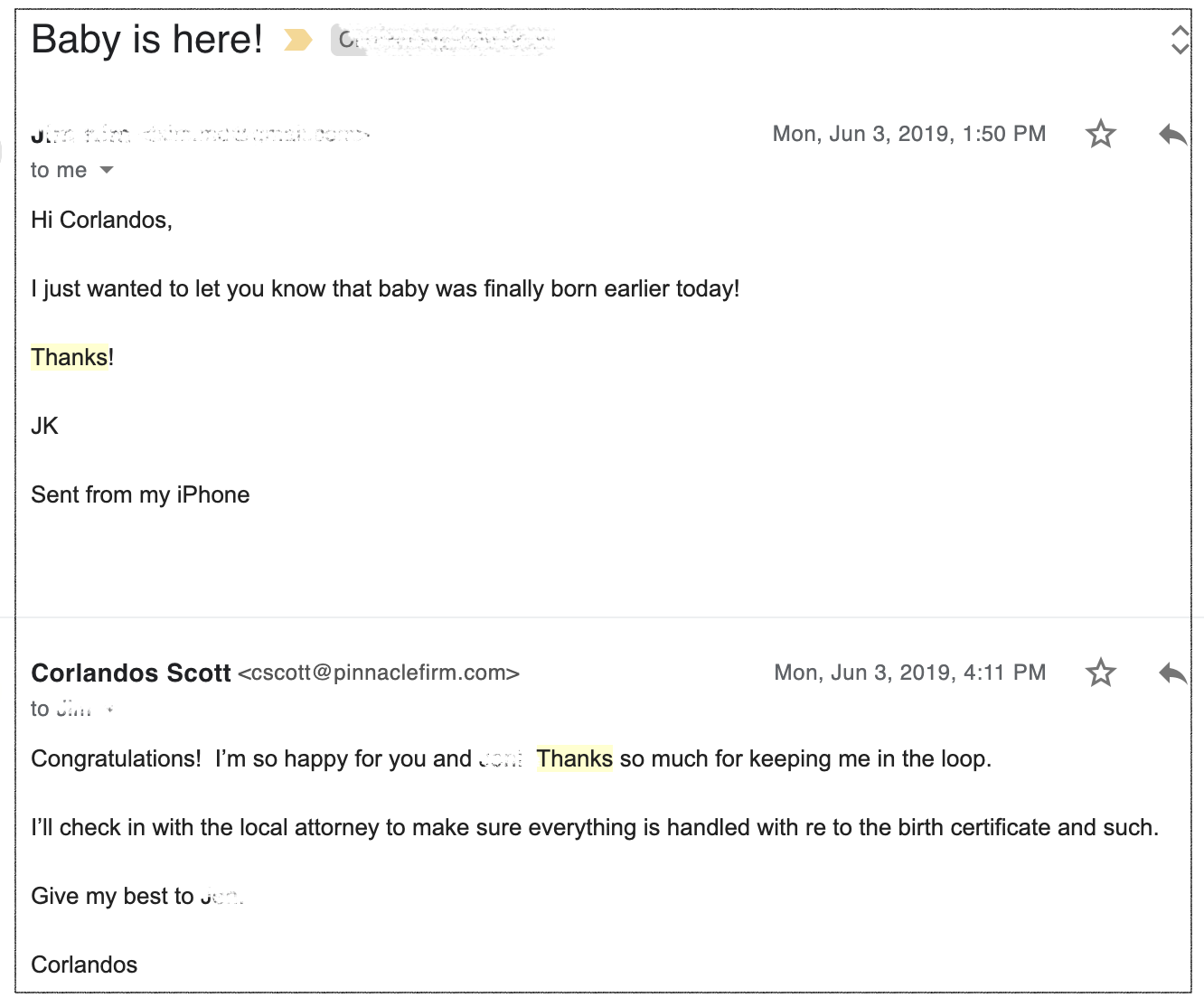Viewport: 1204px width, 1007px height.
Task: Click the cscott@pinnaclefirm.com address
Action: (379, 673)
